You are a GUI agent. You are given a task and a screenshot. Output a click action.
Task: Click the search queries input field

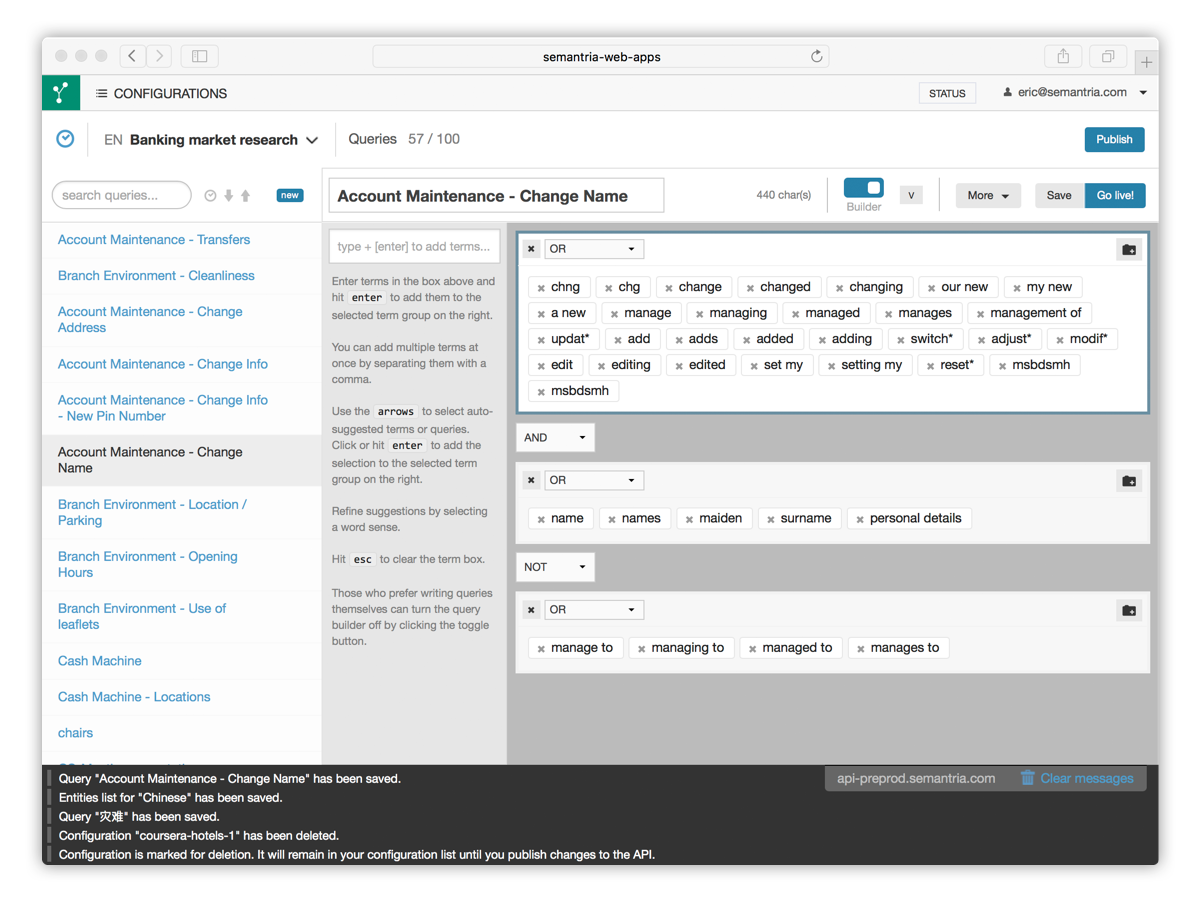click(x=121, y=195)
